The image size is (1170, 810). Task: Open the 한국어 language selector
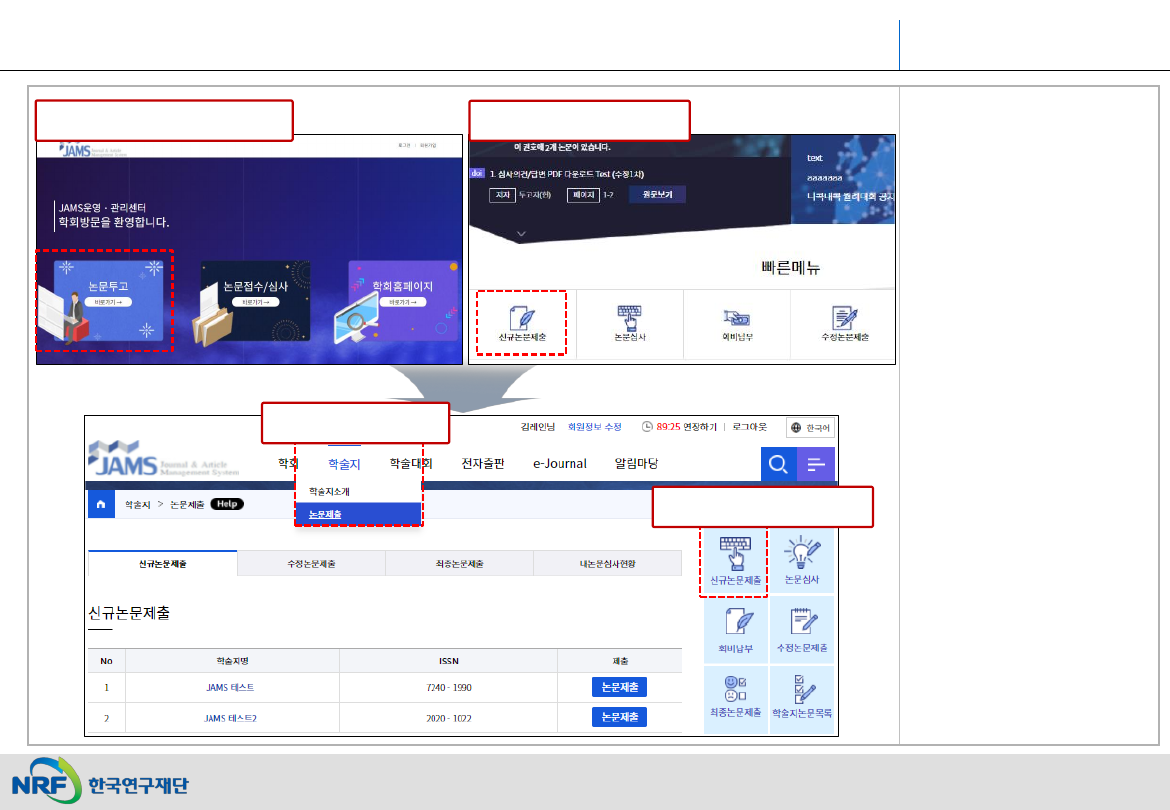[811, 427]
